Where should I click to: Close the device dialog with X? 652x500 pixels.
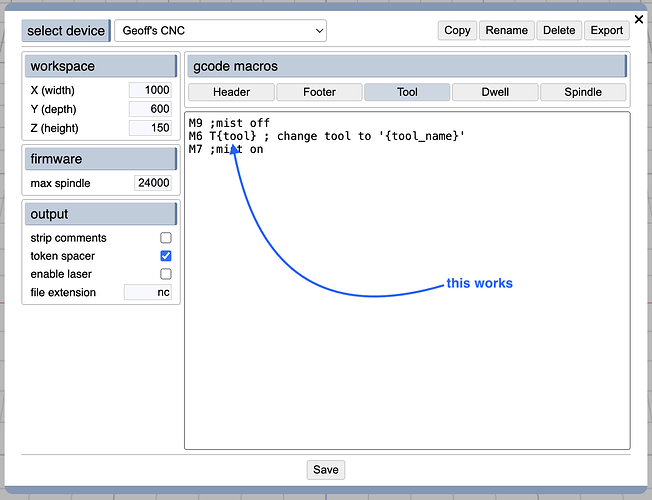pos(639,18)
